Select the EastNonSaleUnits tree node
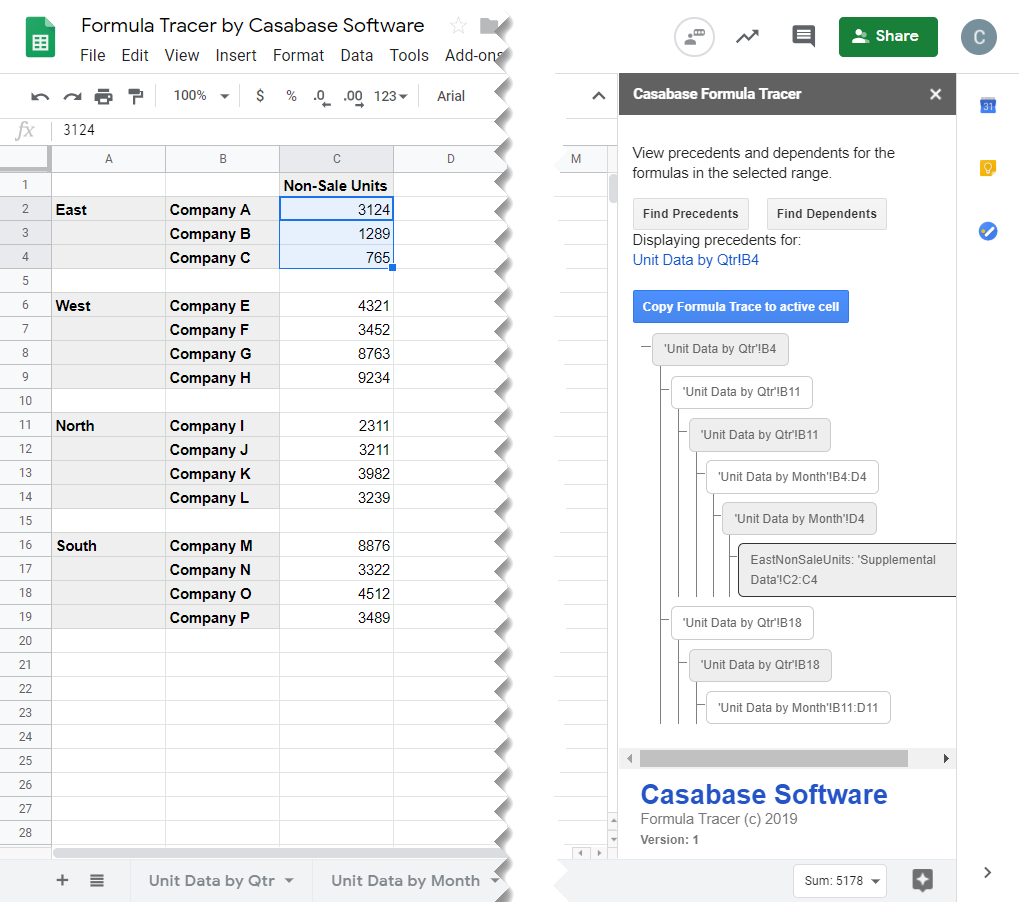This screenshot has width=1019, height=902. click(846, 570)
